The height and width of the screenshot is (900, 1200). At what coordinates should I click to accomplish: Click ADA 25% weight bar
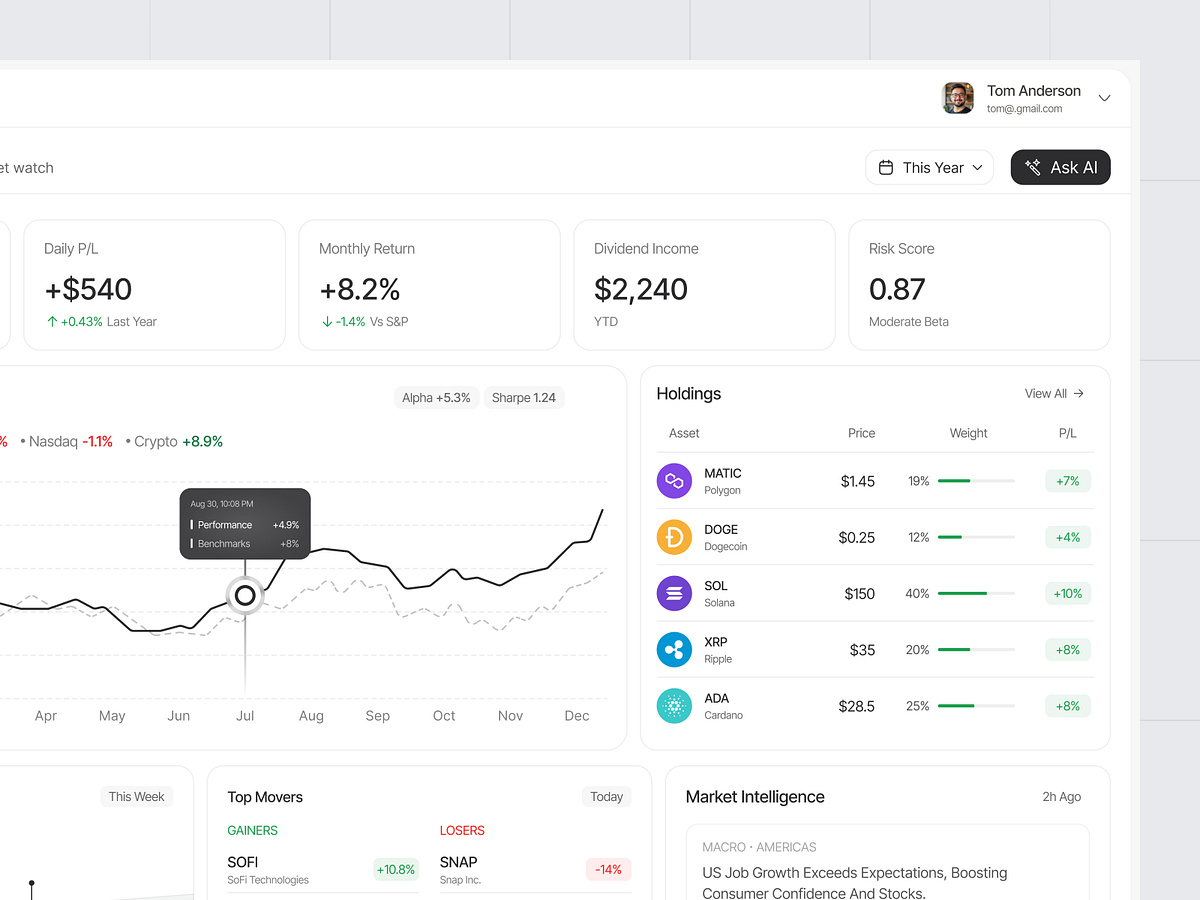coord(976,706)
